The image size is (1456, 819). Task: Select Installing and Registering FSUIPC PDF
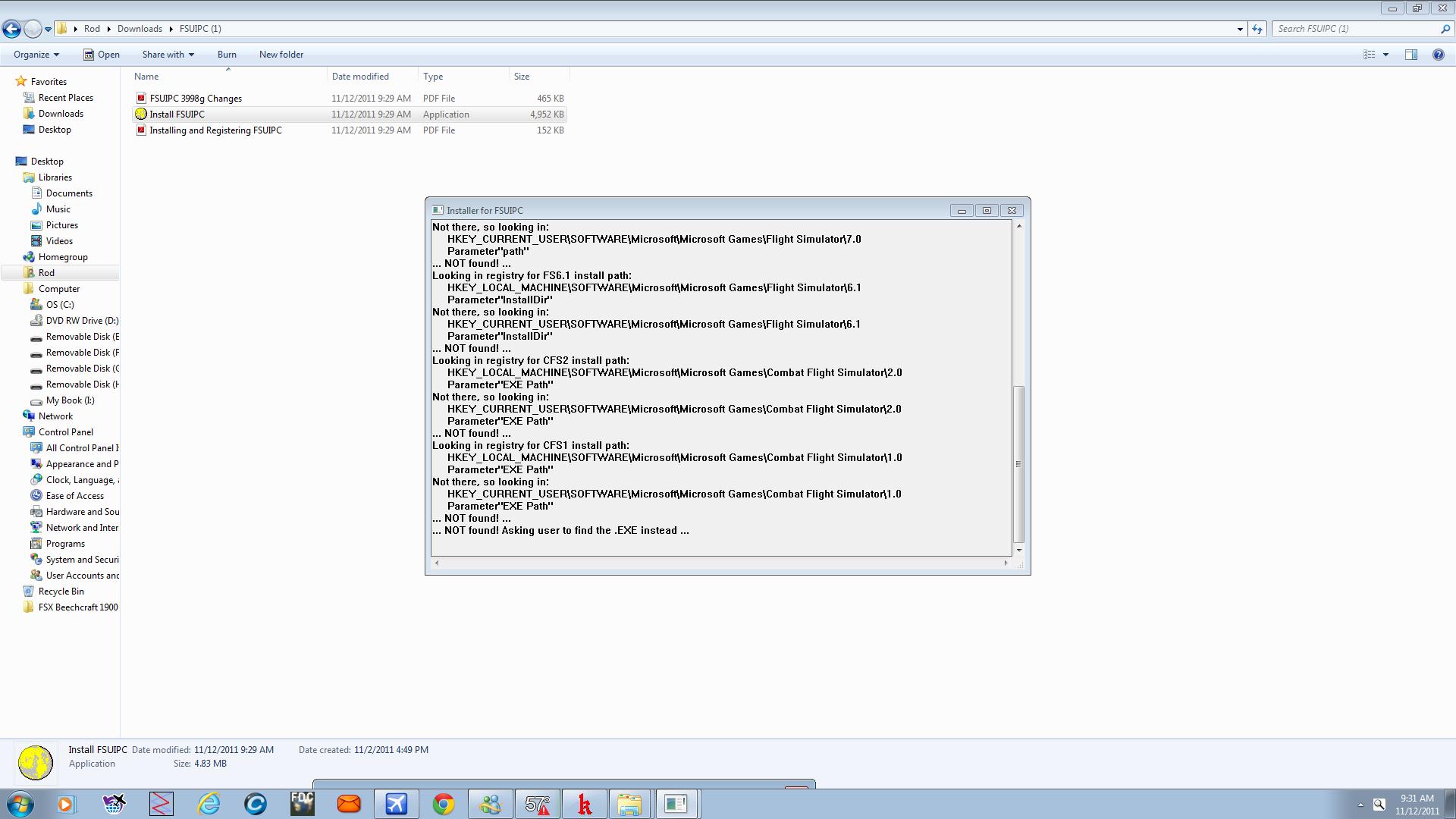tap(215, 130)
